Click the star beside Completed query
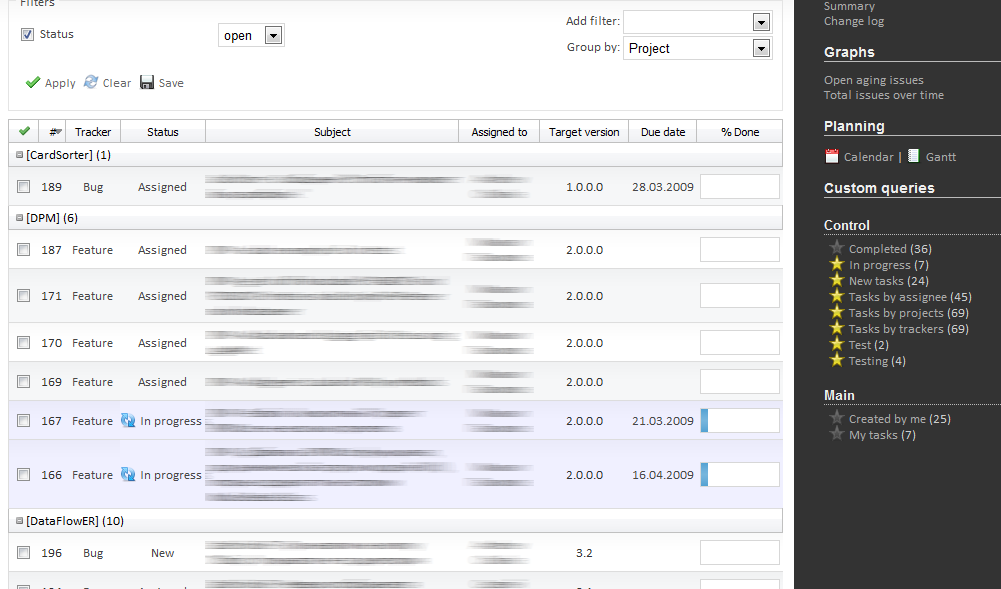The height and width of the screenshot is (589, 1001). 837,248
